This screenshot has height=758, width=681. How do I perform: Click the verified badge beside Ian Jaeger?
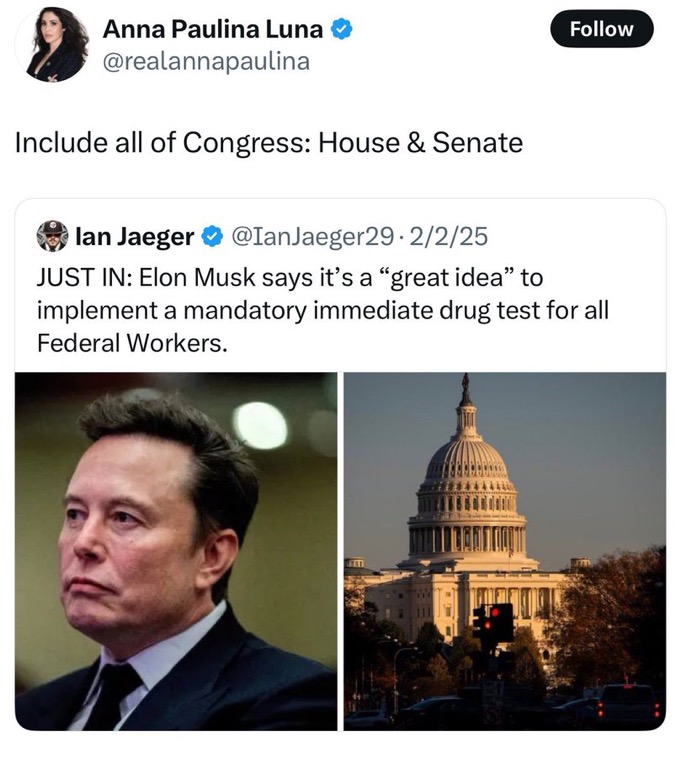[x=212, y=237]
